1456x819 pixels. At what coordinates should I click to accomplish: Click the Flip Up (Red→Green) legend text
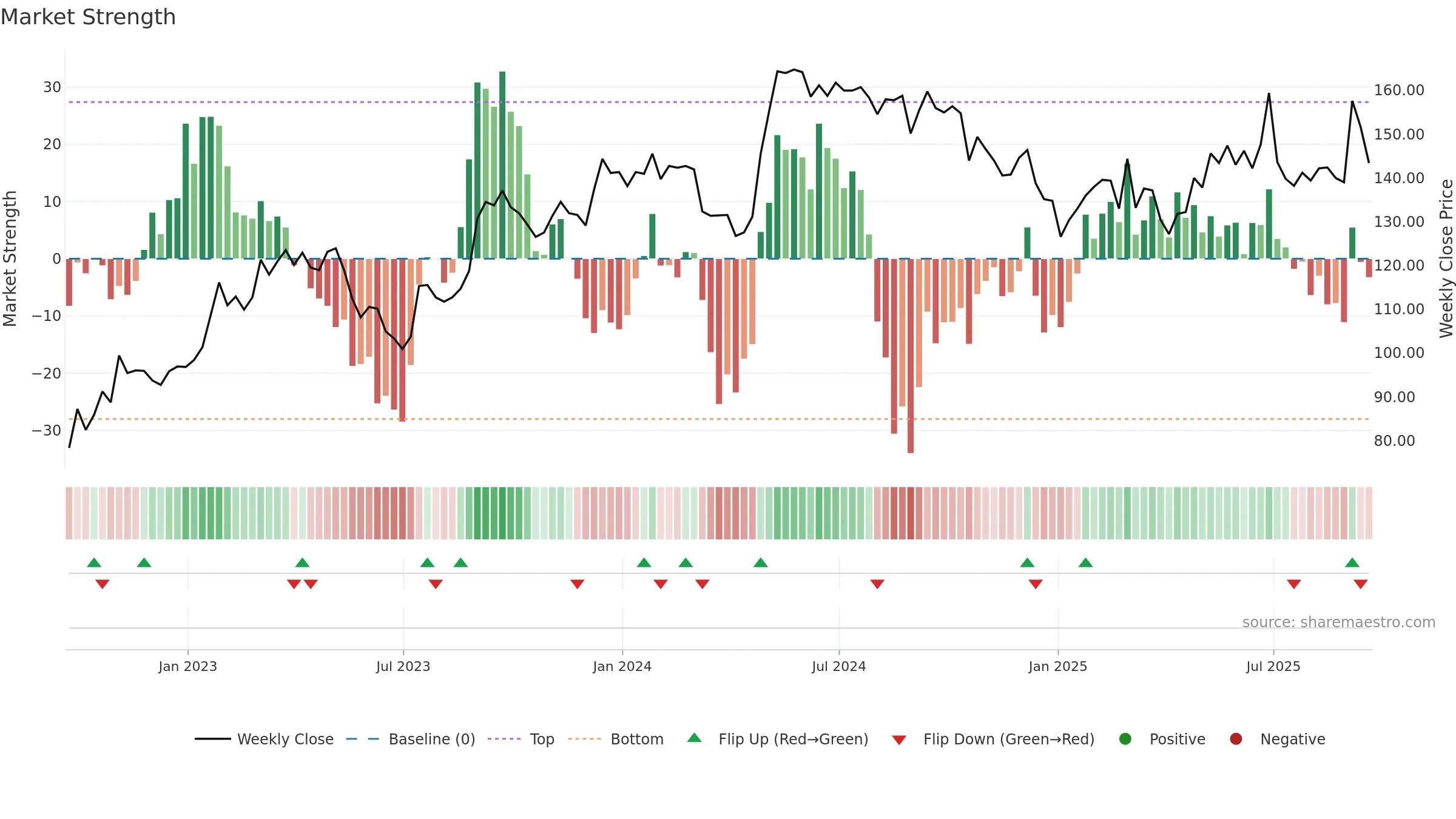click(x=794, y=739)
